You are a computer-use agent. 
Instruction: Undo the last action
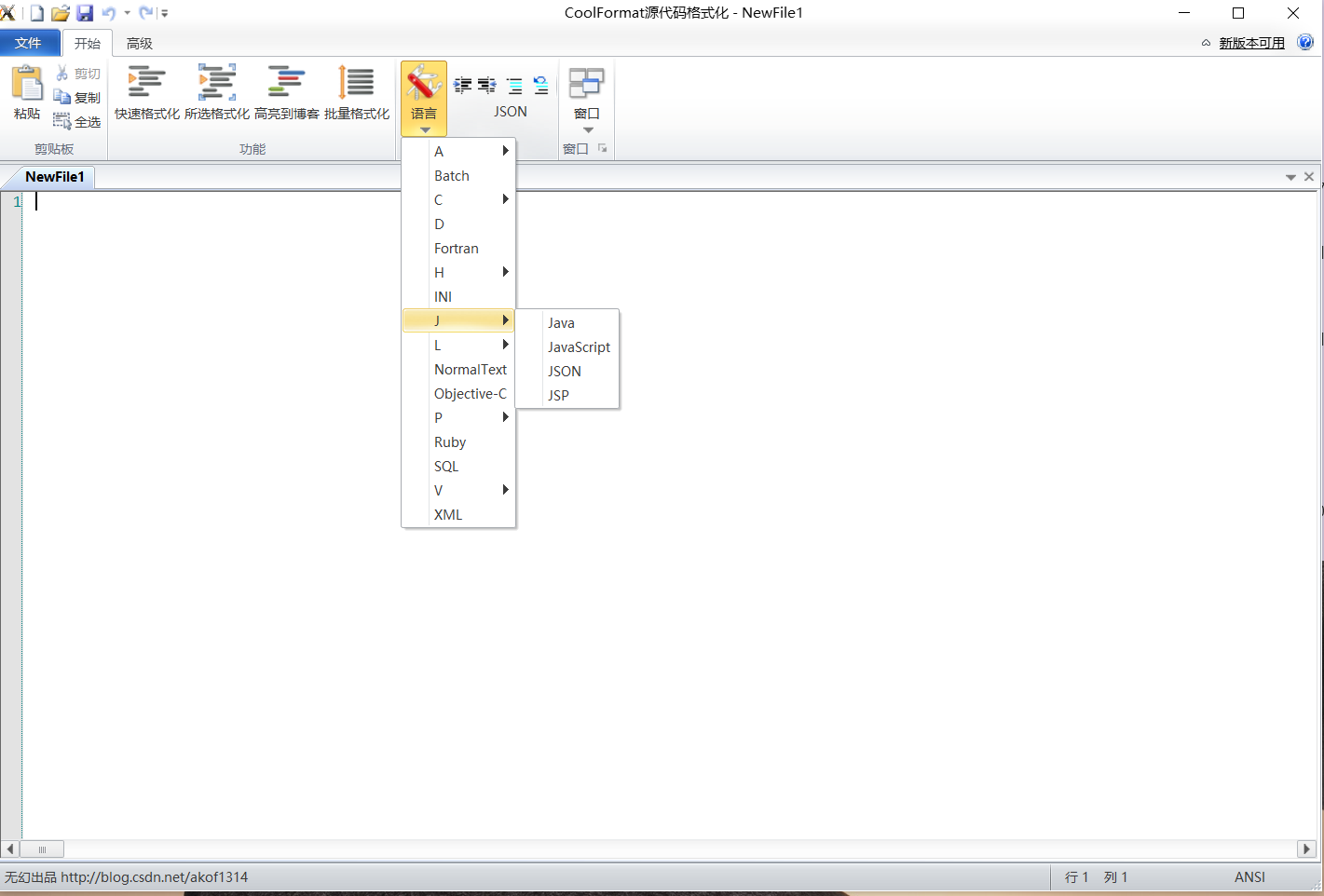pyautogui.click(x=109, y=13)
